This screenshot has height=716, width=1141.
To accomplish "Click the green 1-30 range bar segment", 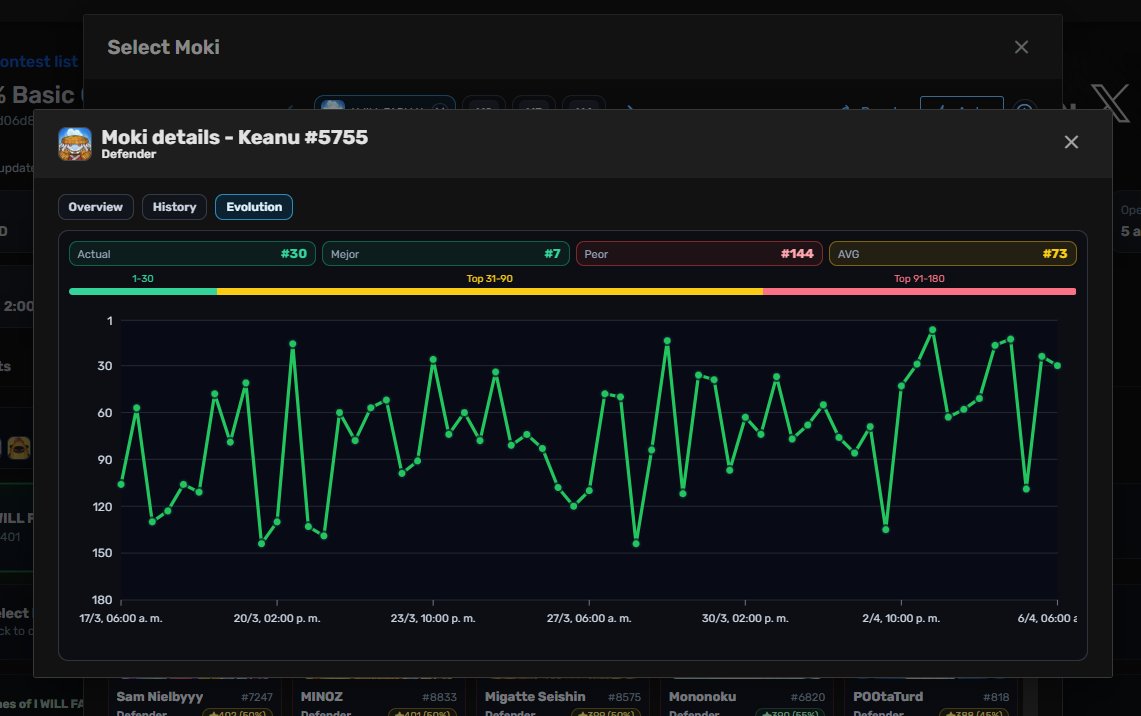I will [x=143, y=291].
